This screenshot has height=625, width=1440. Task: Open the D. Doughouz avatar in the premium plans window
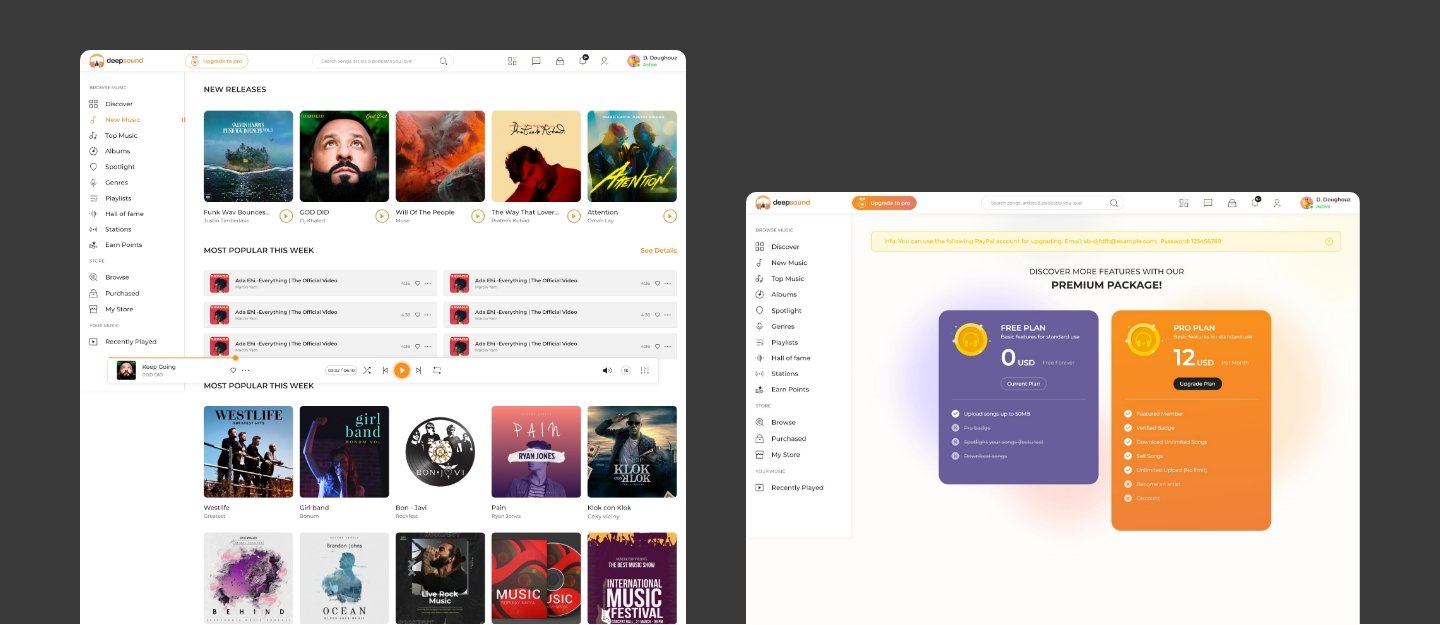(1306, 203)
